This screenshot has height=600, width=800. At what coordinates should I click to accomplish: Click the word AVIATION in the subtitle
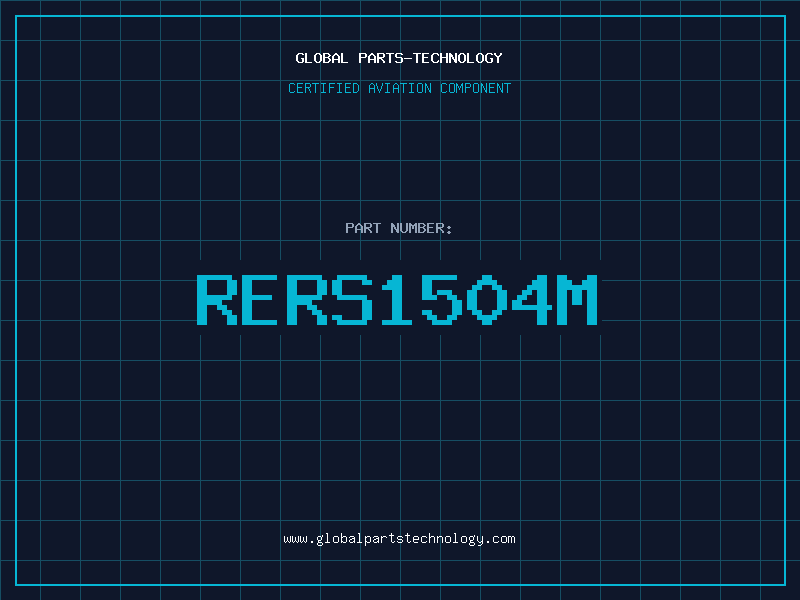(399, 88)
